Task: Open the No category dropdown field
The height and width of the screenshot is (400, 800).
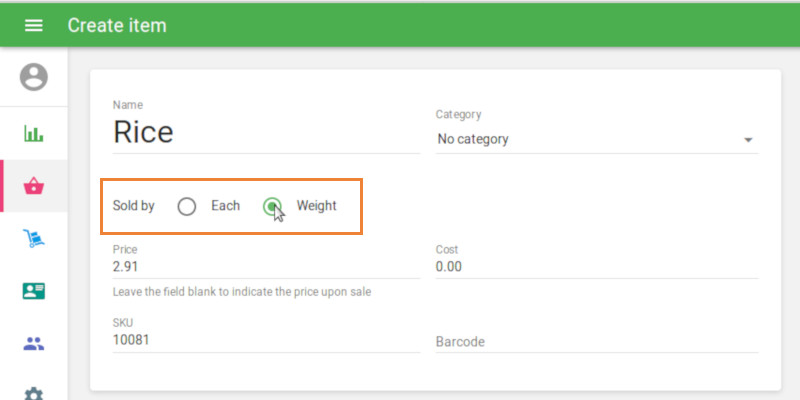Action: coord(590,140)
